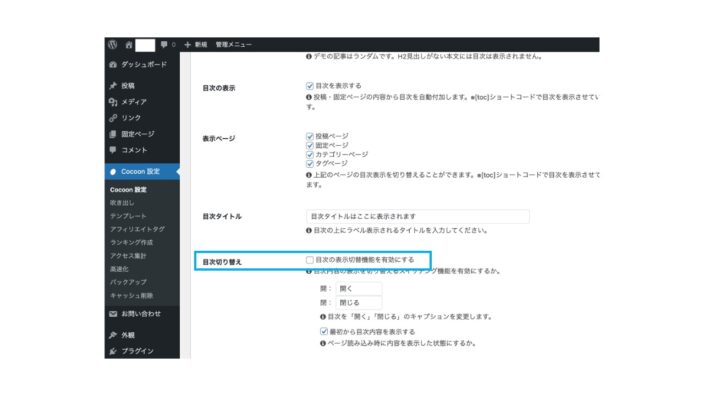Image resolution: width=704 pixels, height=396 pixels.
Task: Open the ランキング作成 submenu item
Action: [x=132, y=242]
